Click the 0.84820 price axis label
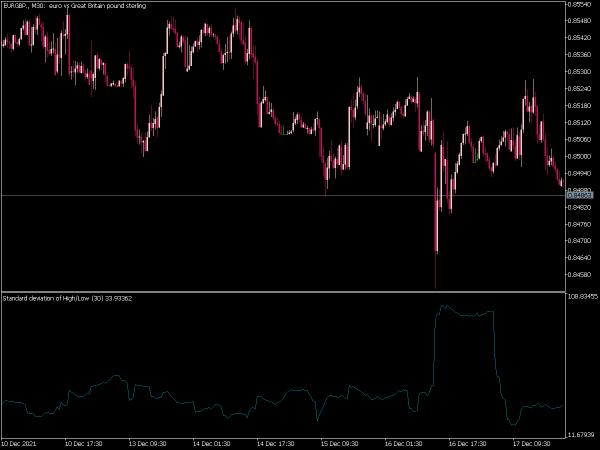This screenshot has width=600, height=450. [579, 207]
